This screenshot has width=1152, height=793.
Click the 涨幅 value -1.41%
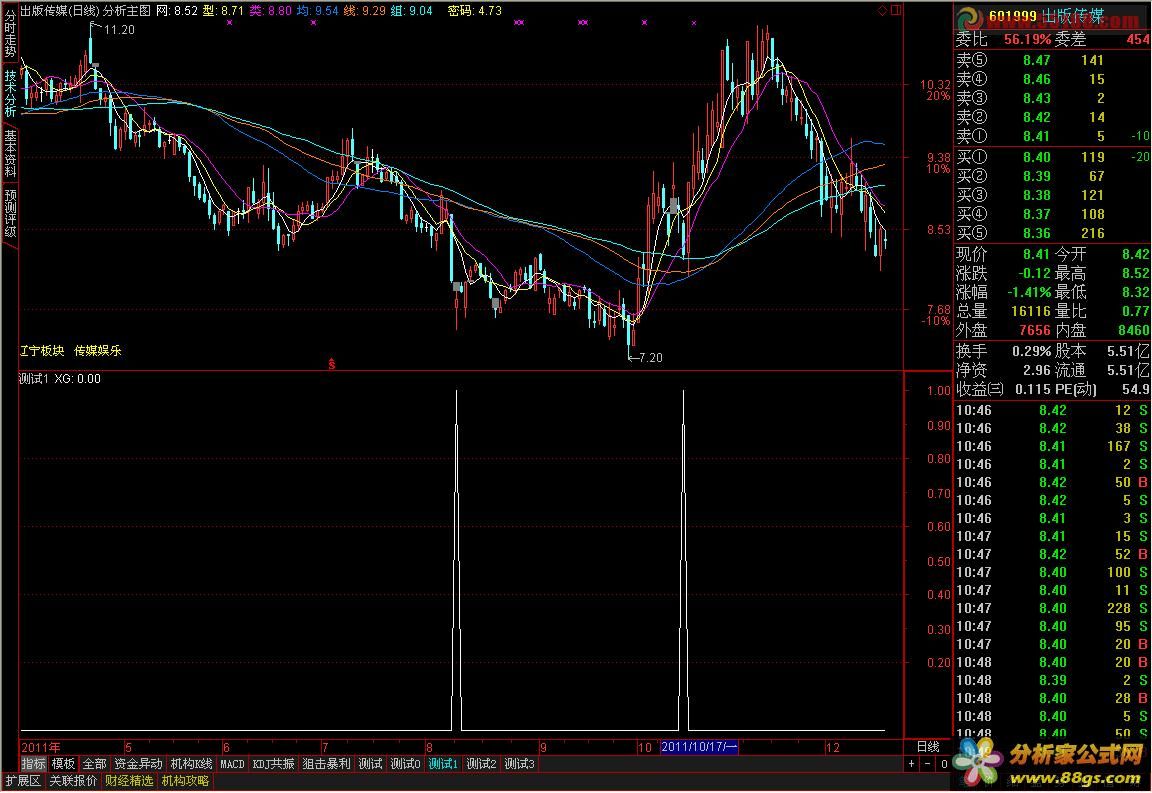[1027, 293]
